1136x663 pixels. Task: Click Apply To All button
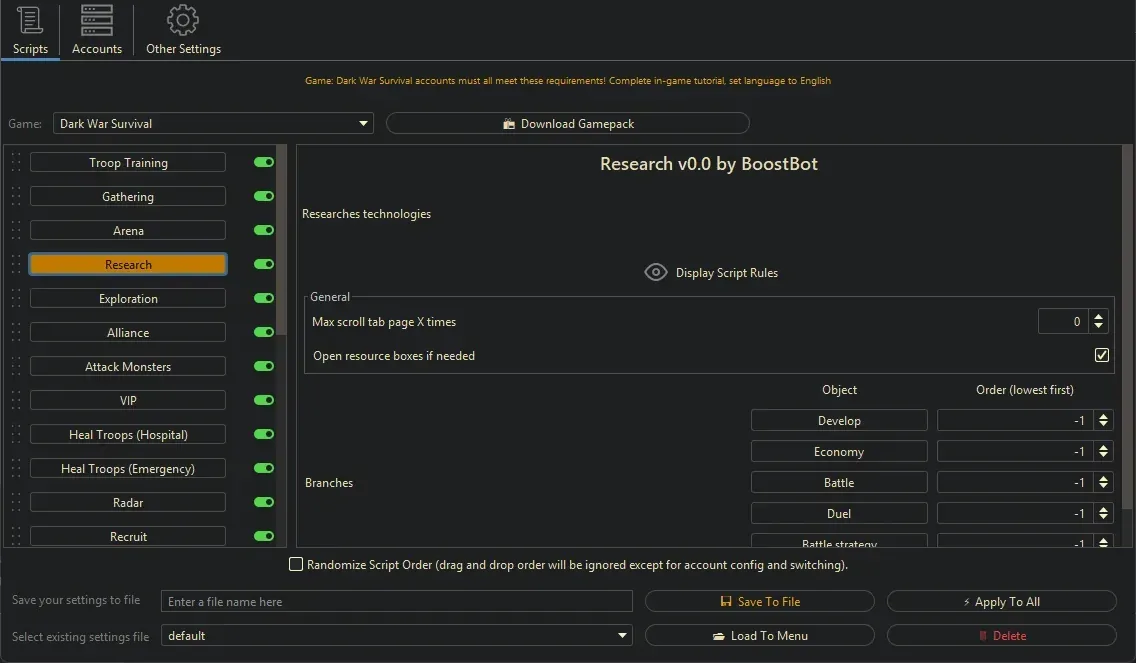[1001, 601]
